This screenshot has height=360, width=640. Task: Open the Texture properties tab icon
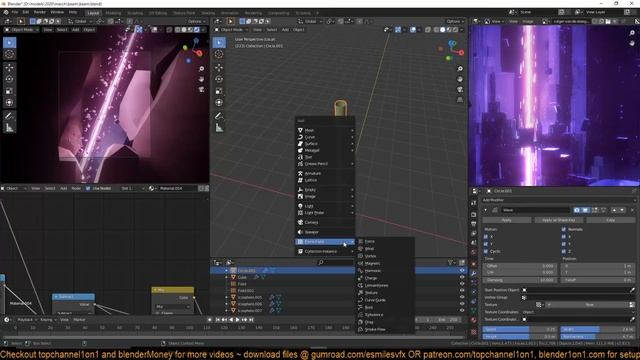pyautogui.click(x=473, y=332)
